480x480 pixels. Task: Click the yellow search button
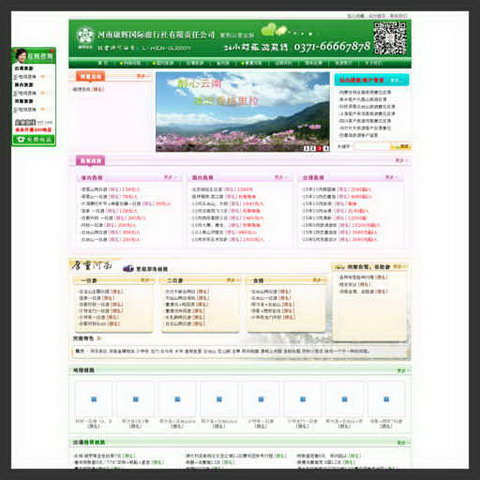click(401, 146)
